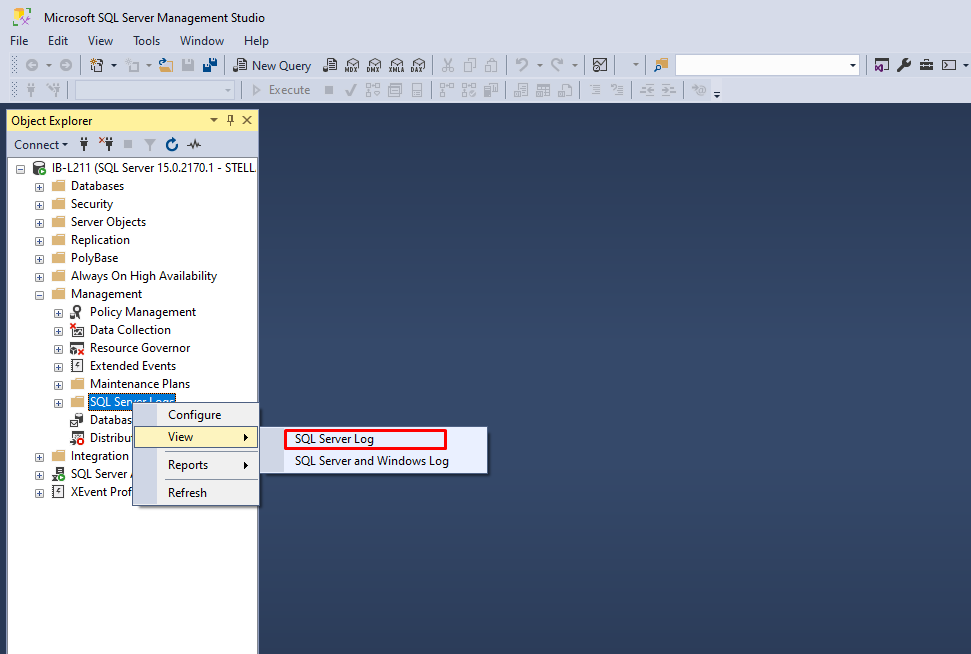Open the Help menu
This screenshot has width=971, height=654.
[256, 41]
